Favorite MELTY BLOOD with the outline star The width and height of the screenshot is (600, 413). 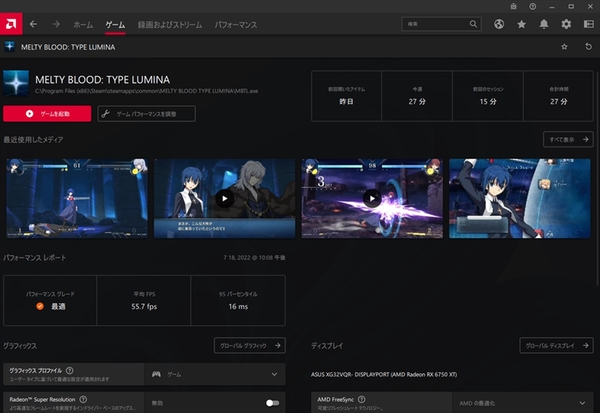(564, 47)
